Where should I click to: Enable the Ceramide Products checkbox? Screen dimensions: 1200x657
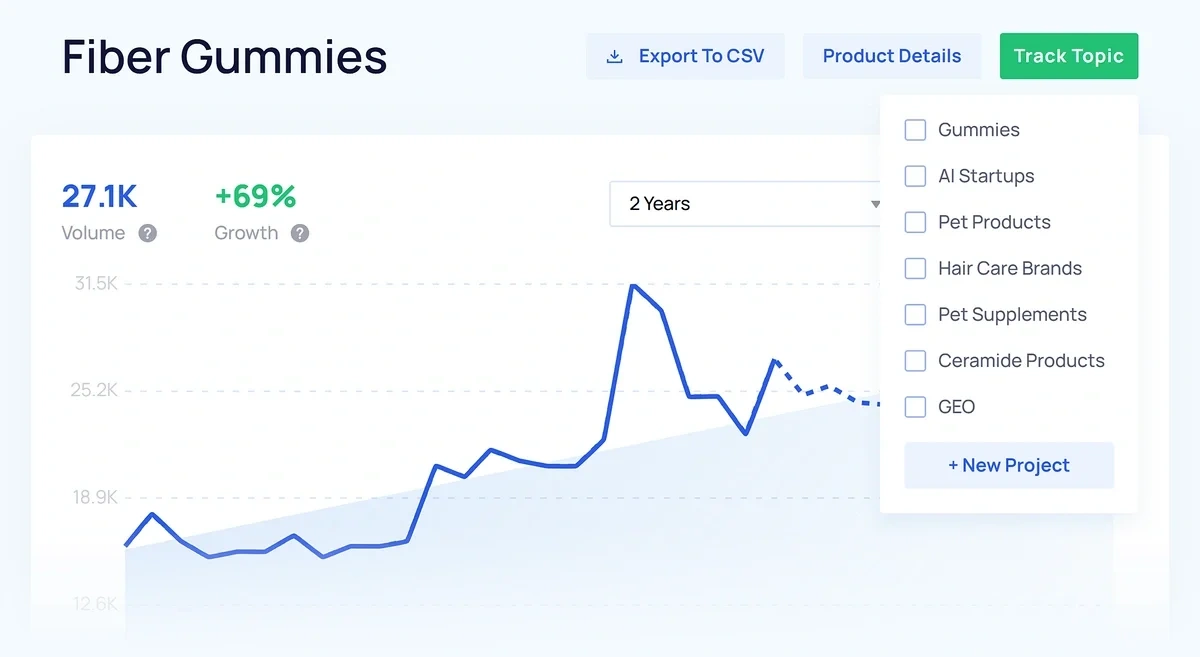pos(915,360)
